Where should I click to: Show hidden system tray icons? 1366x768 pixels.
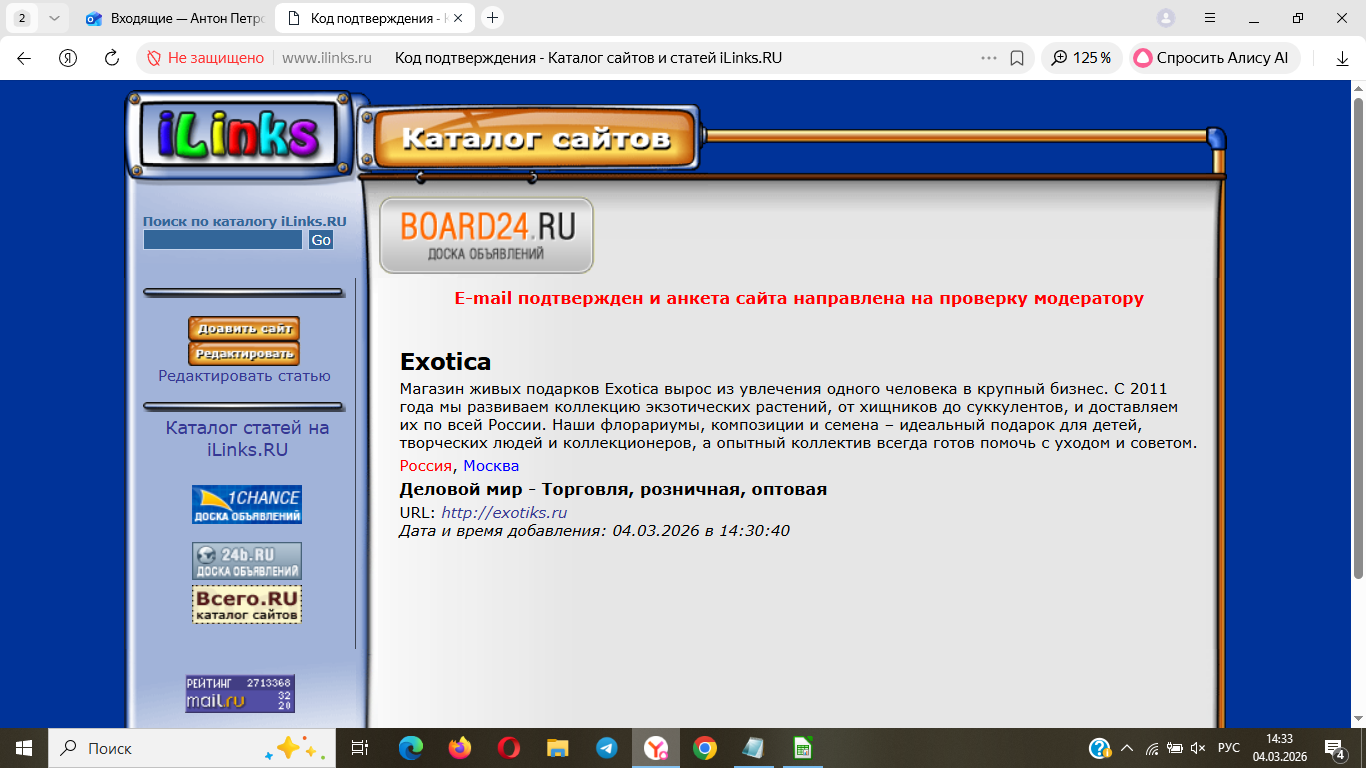click(1127, 748)
